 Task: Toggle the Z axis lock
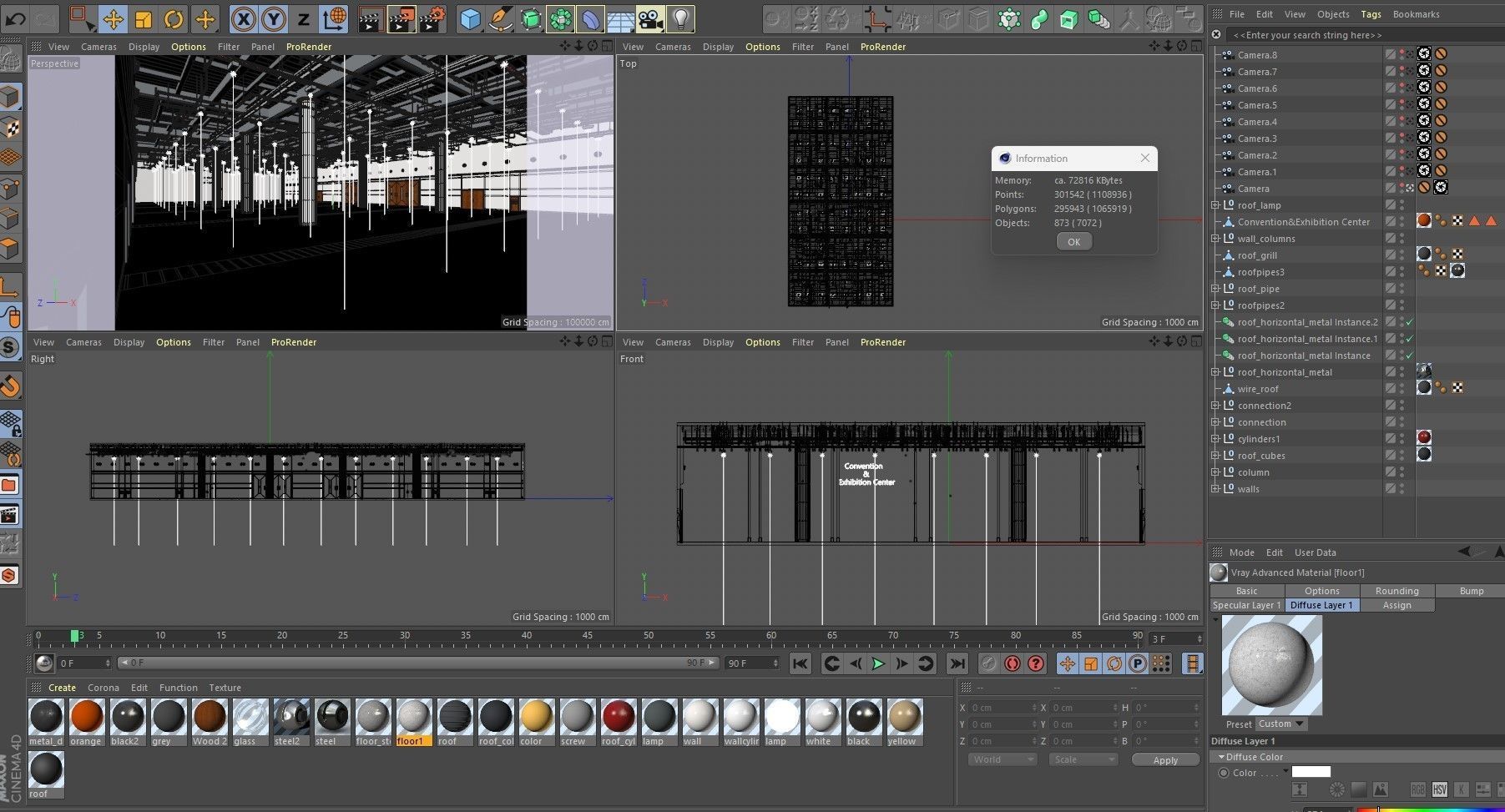point(303,18)
